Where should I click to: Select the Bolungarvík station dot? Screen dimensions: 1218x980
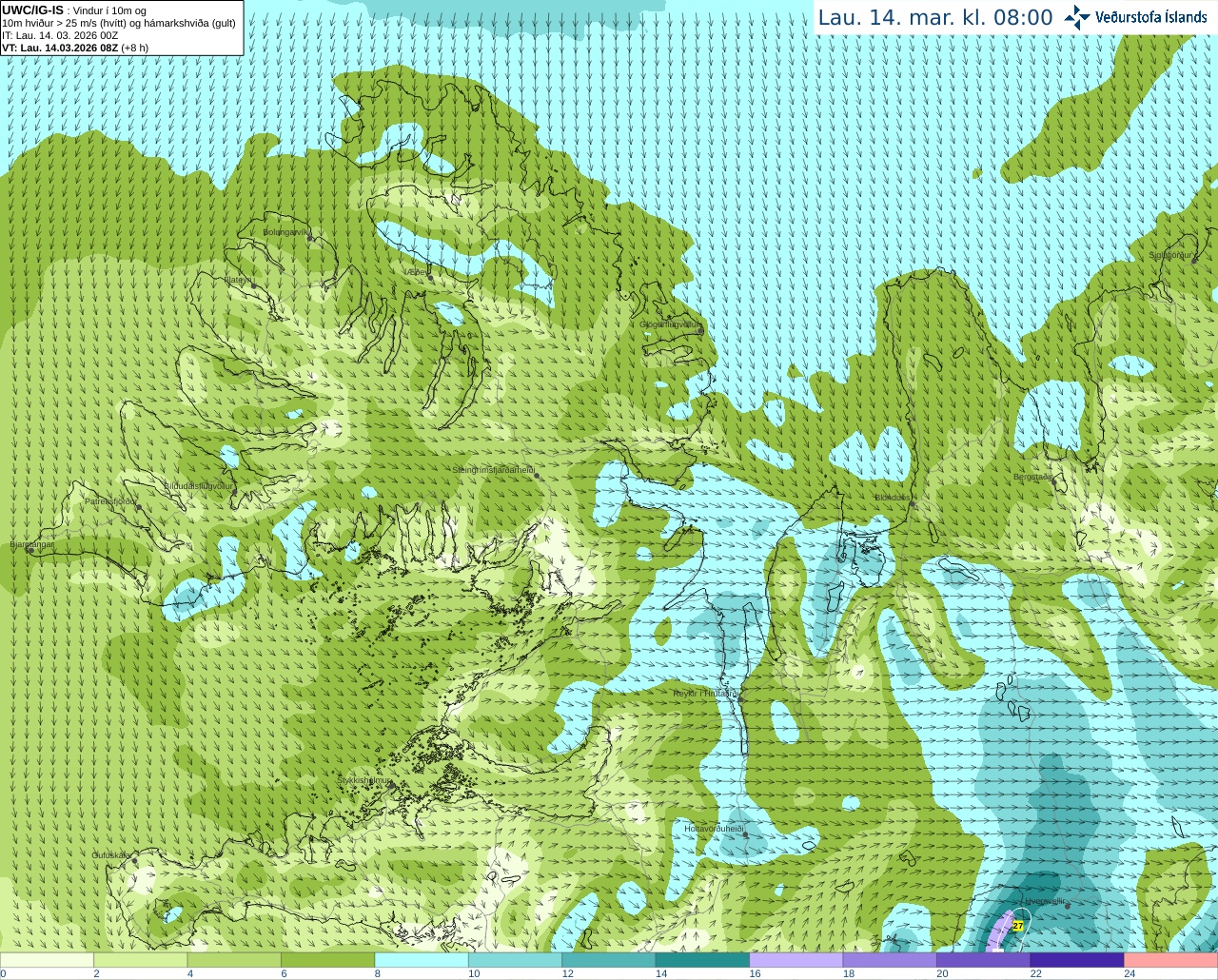[310, 239]
